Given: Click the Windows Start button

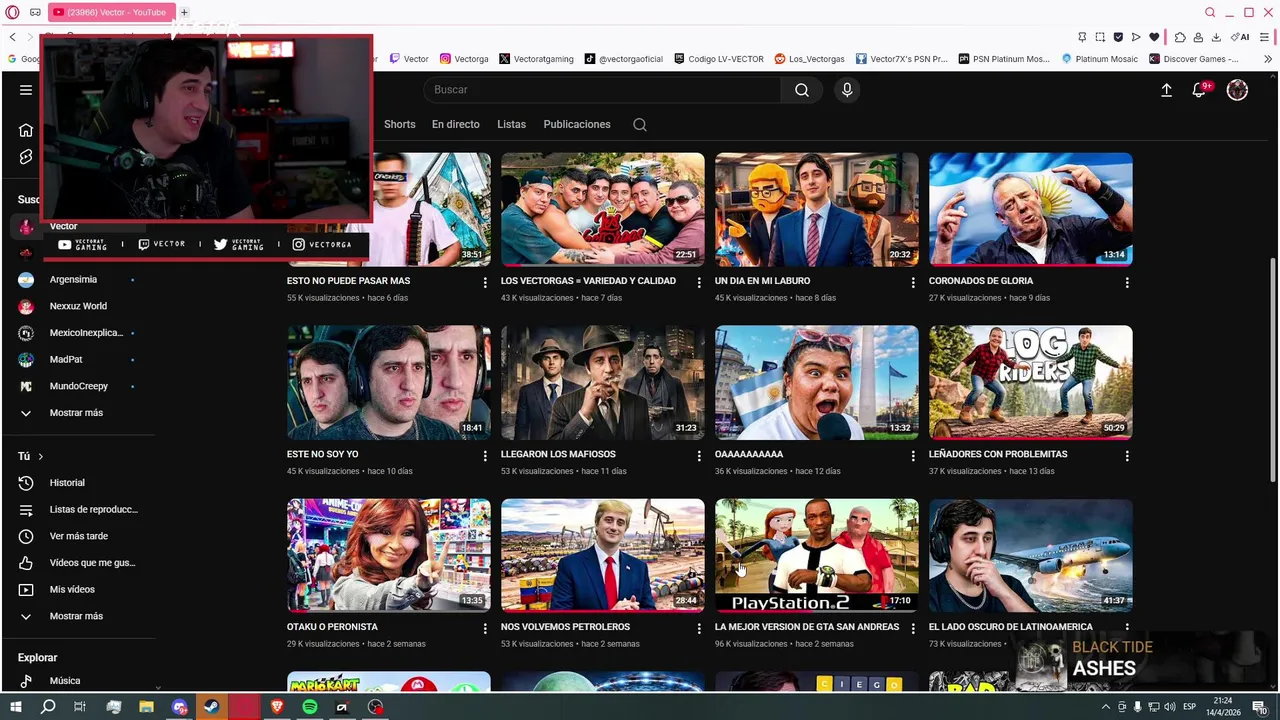Looking at the screenshot, I should [x=15, y=707].
